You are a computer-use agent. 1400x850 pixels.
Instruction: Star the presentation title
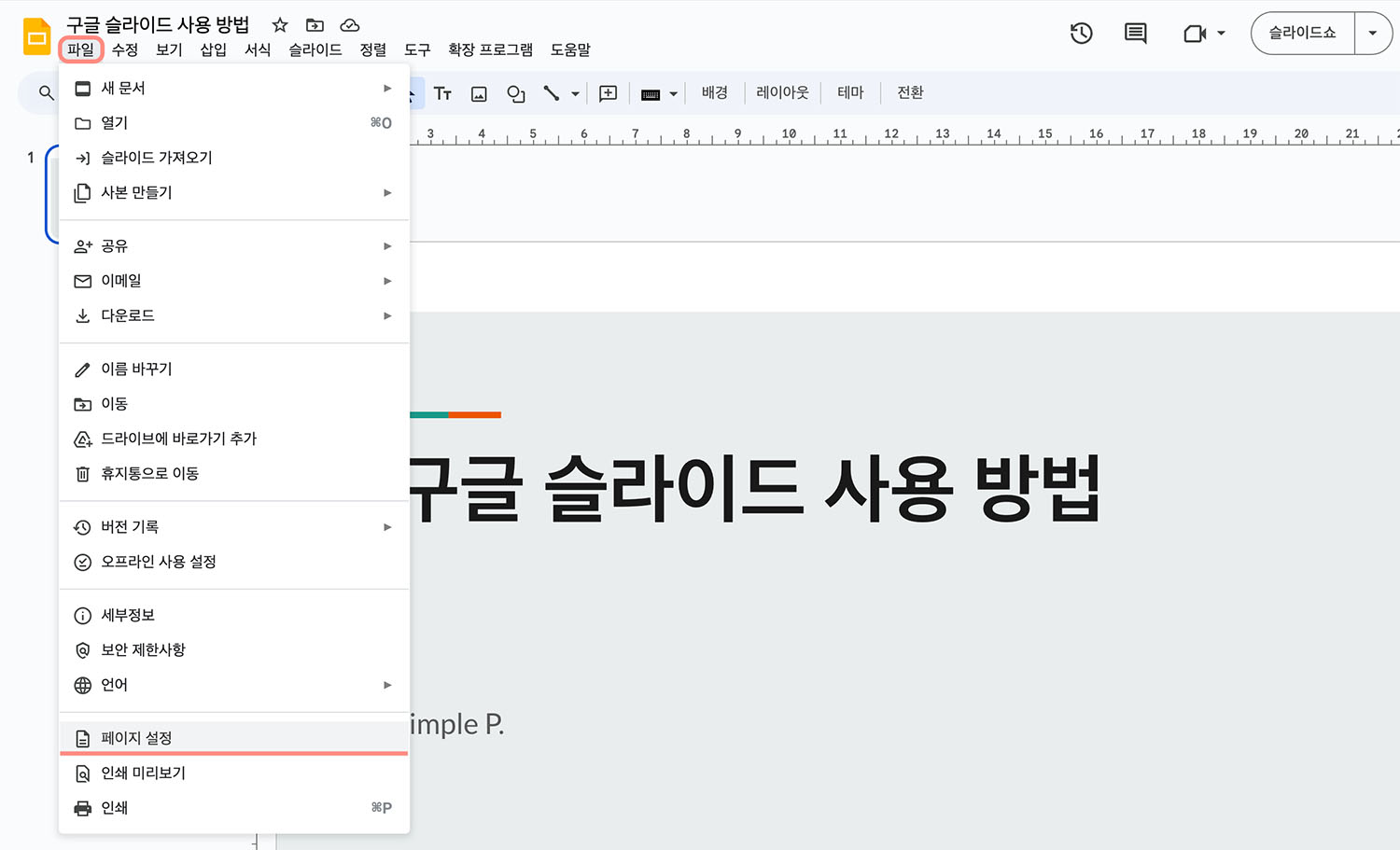(x=279, y=25)
